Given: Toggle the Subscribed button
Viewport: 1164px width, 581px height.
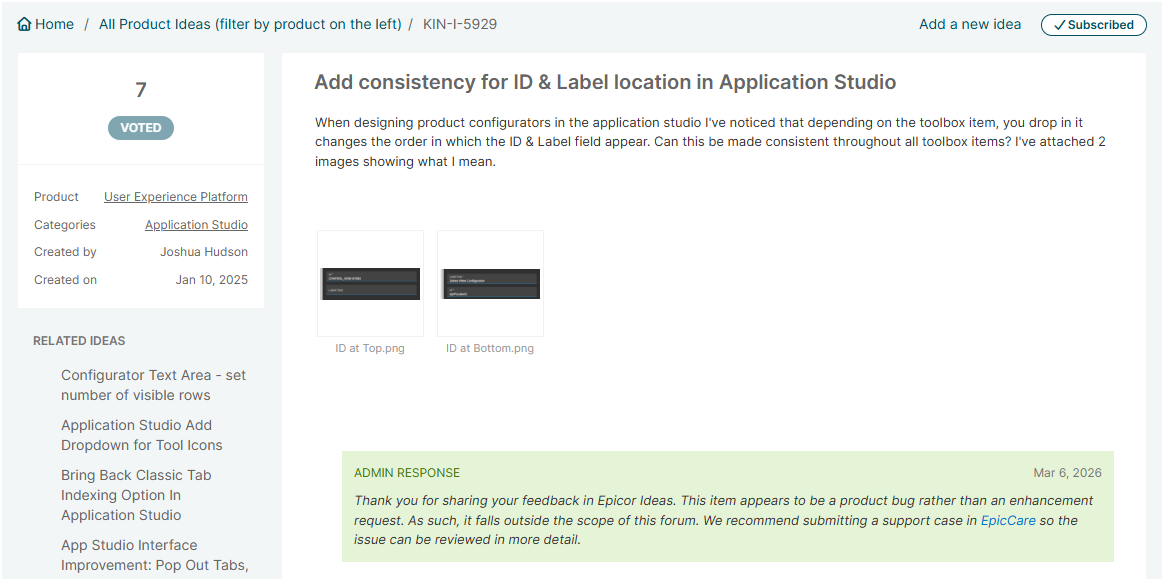Looking at the screenshot, I should [x=1093, y=25].
